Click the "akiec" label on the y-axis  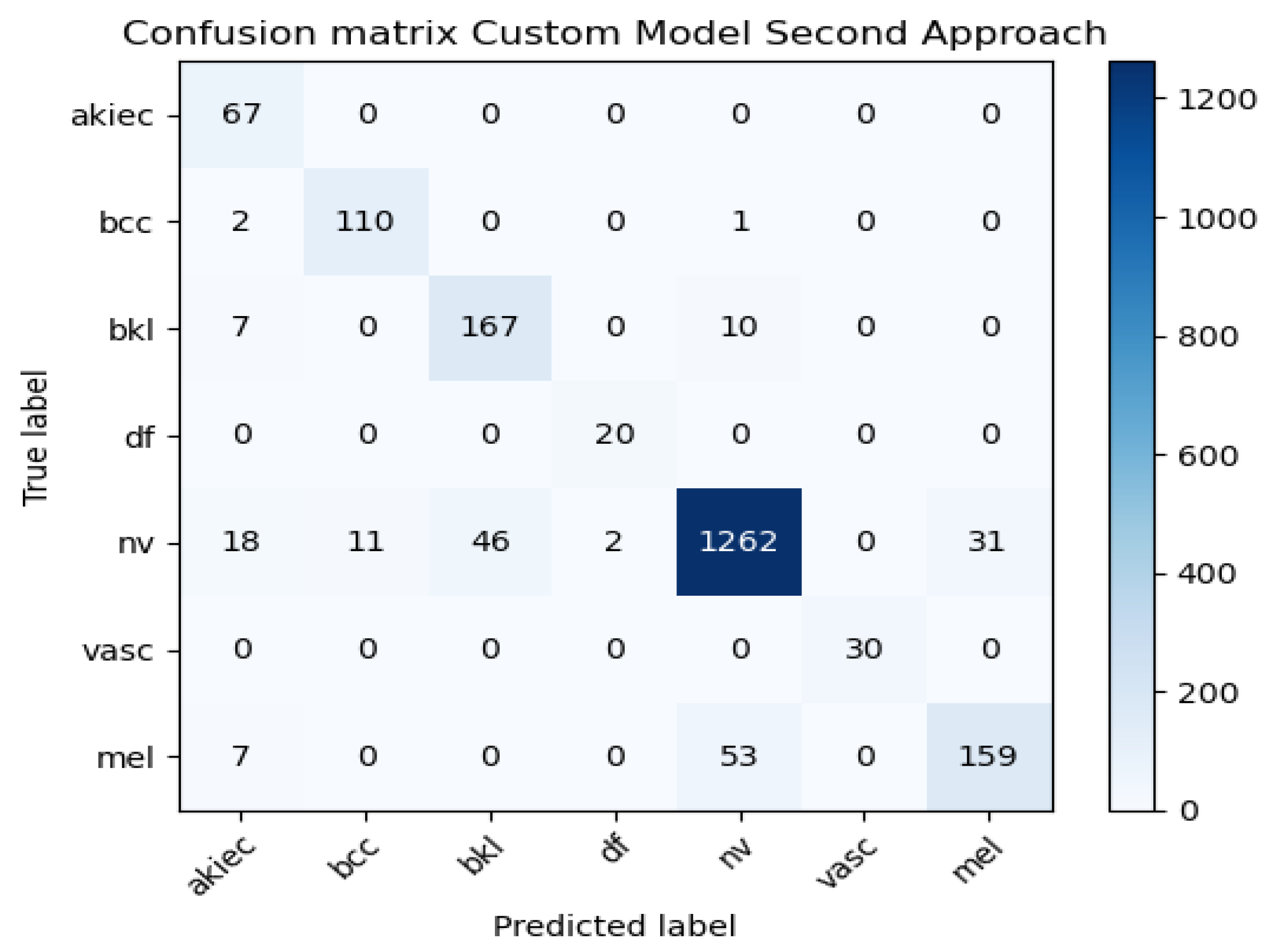coord(112,116)
